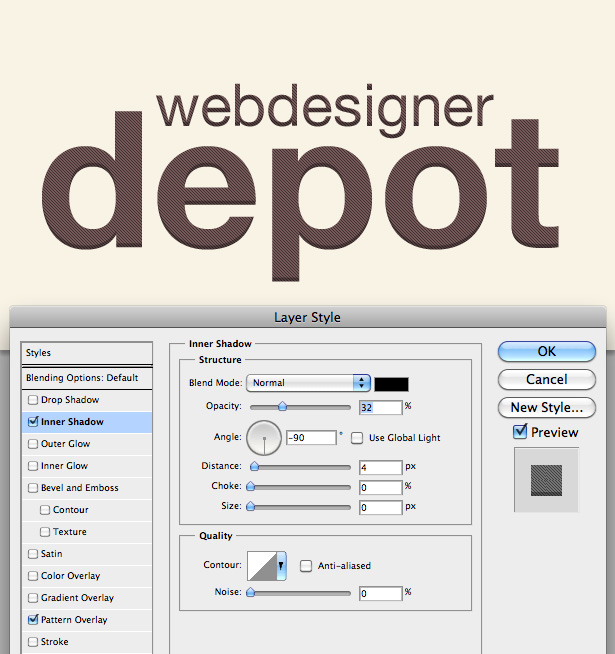Enable the Drop Shadow checkbox
This screenshot has width=615, height=654.
point(33,400)
